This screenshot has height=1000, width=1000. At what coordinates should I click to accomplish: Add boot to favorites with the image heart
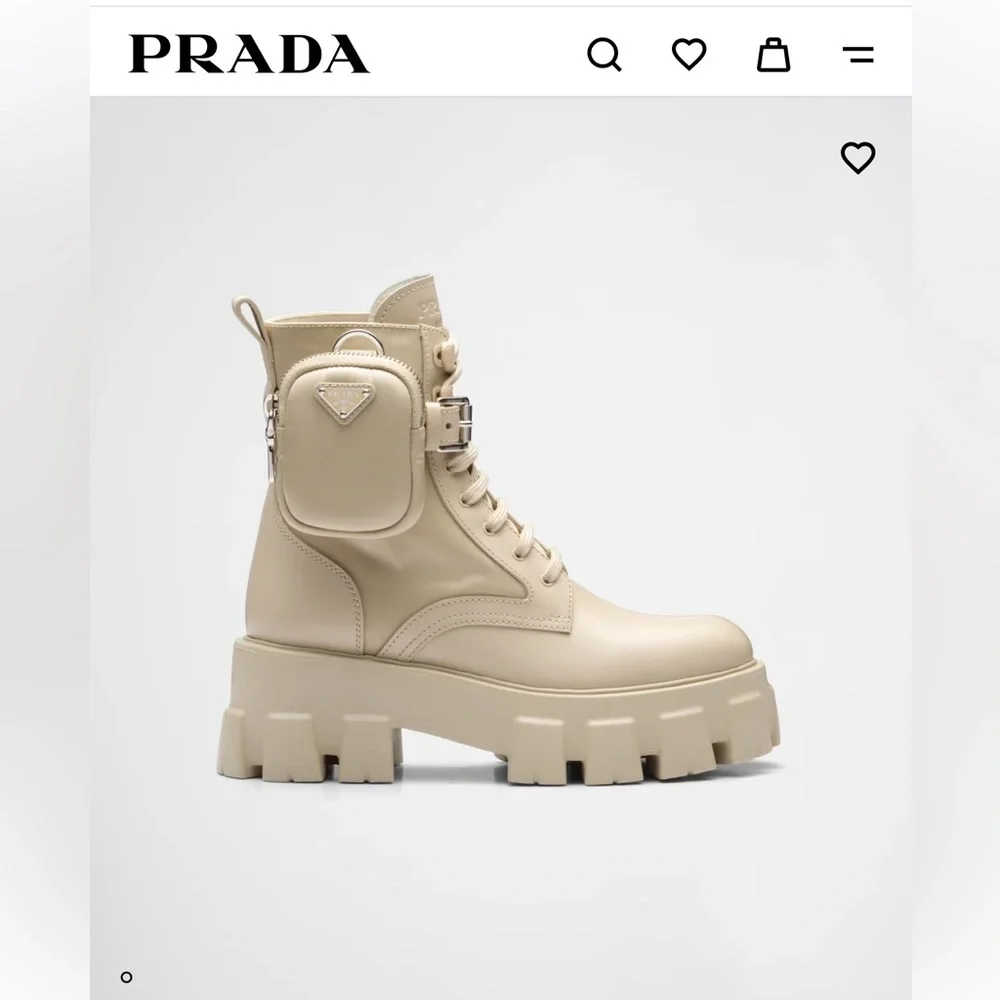858,158
